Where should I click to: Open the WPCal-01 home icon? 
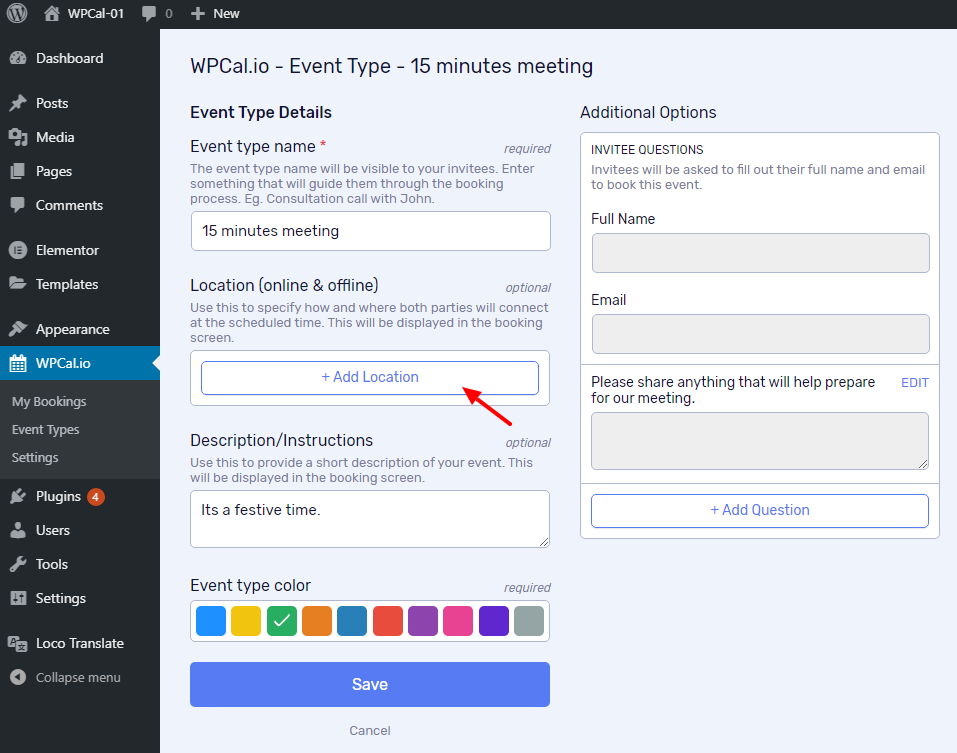[x=52, y=13]
